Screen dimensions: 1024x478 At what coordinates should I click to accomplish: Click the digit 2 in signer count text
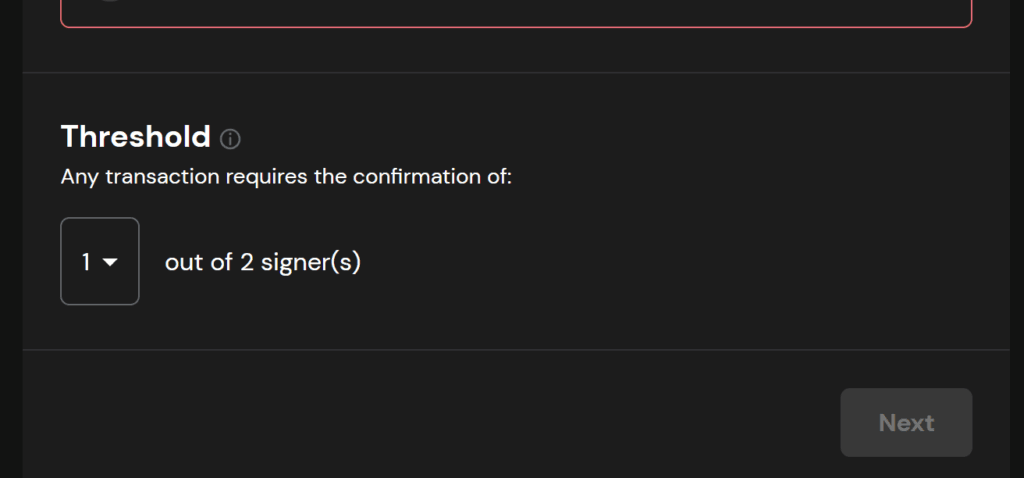click(x=246, y=262)
